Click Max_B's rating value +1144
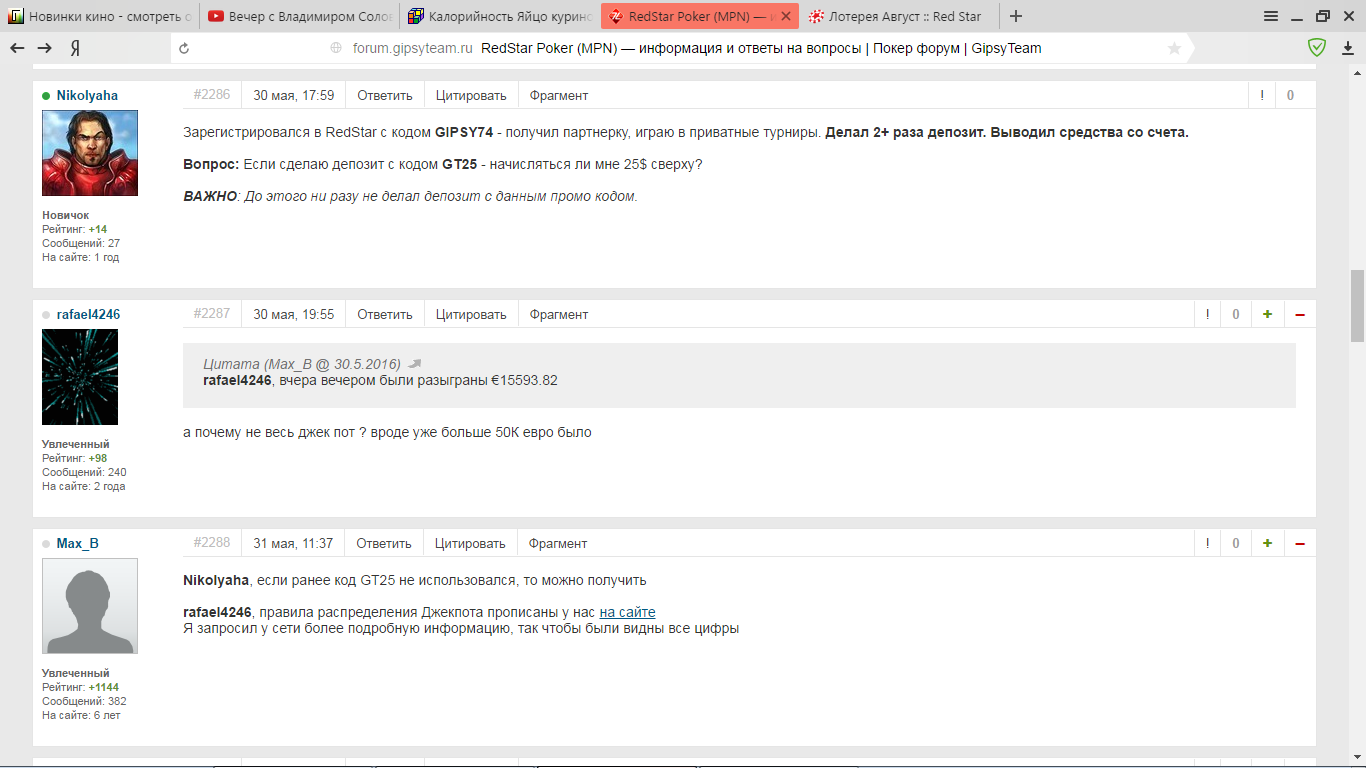The image size is (1366, 768). click(x=104, y=687)
